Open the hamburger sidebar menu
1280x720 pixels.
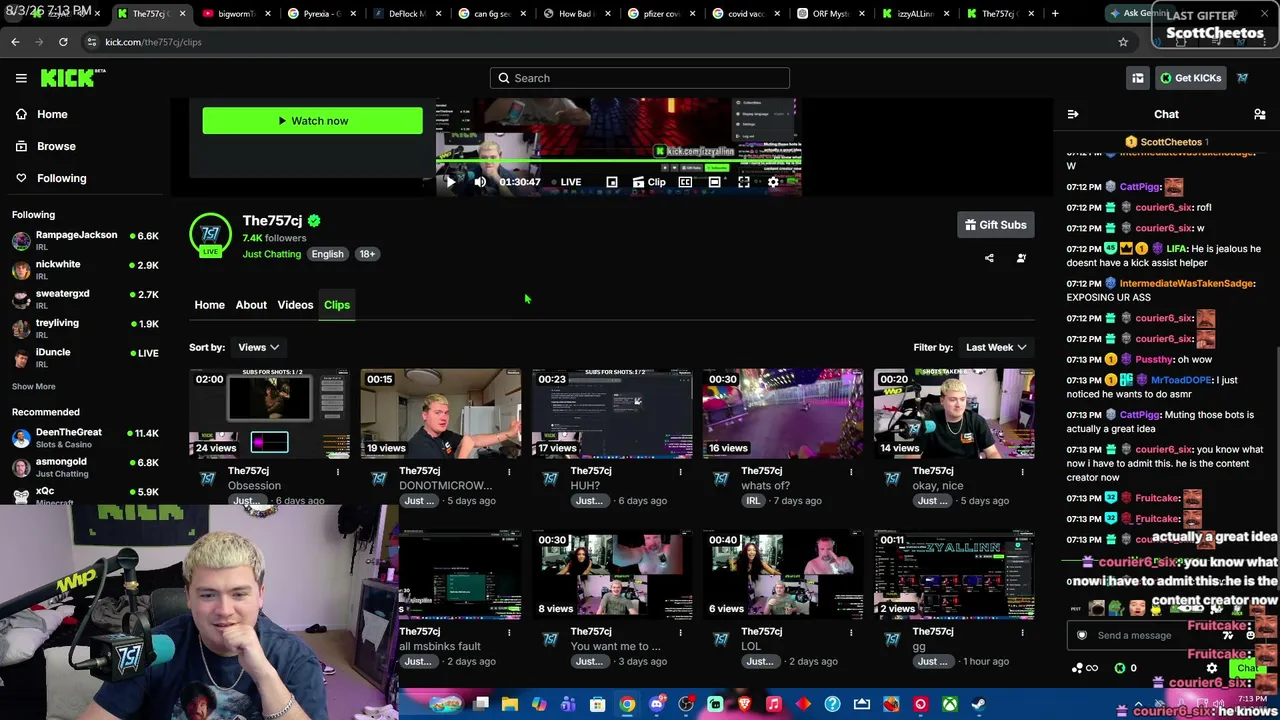click(21, 78)
